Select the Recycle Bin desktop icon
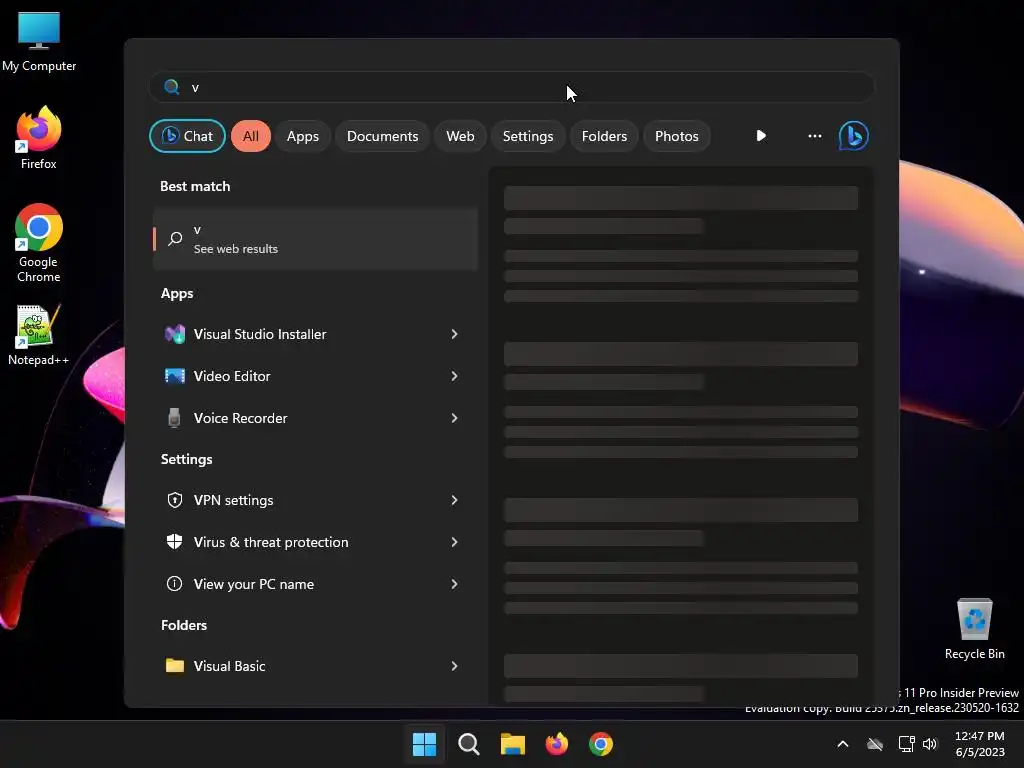Image resolution: width=1024 pixels, height=768 pixels. (x=974, y=629)
